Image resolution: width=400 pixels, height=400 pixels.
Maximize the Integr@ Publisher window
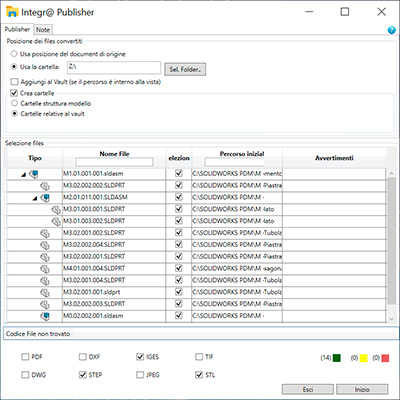click(x=345, y=12)
